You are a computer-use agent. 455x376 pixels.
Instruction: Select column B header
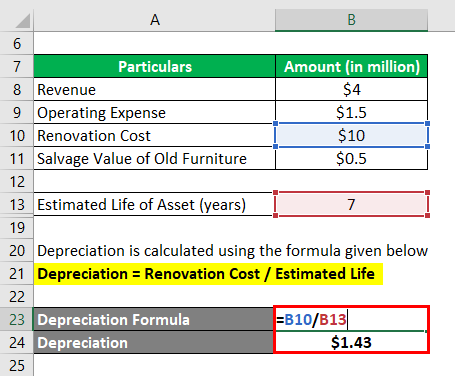[351, 20]
